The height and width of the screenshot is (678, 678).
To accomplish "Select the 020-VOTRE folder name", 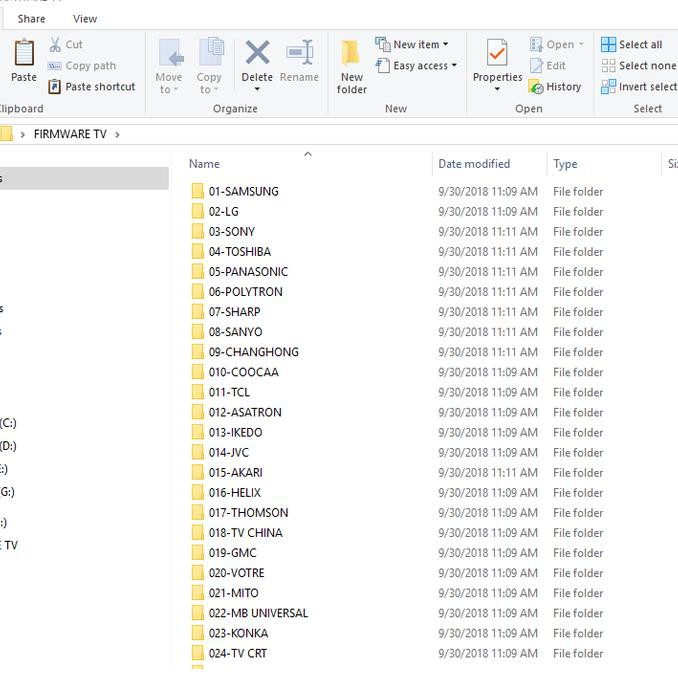I will [x=237, y=572].
